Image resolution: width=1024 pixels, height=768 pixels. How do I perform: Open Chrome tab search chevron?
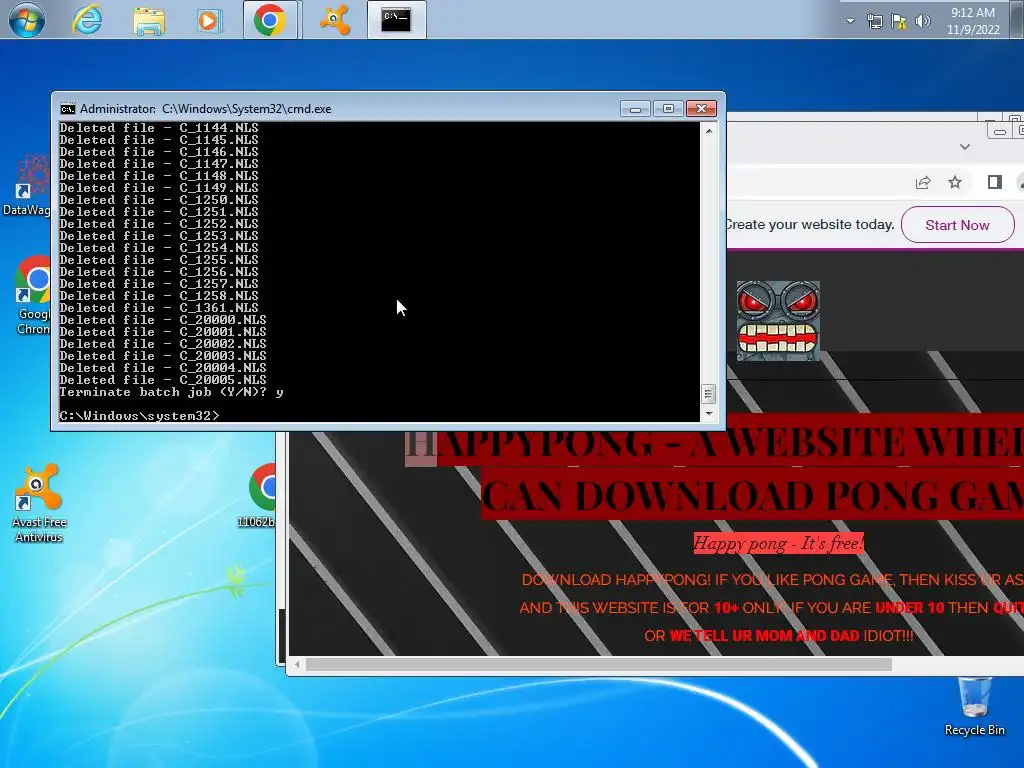[965, 147]
